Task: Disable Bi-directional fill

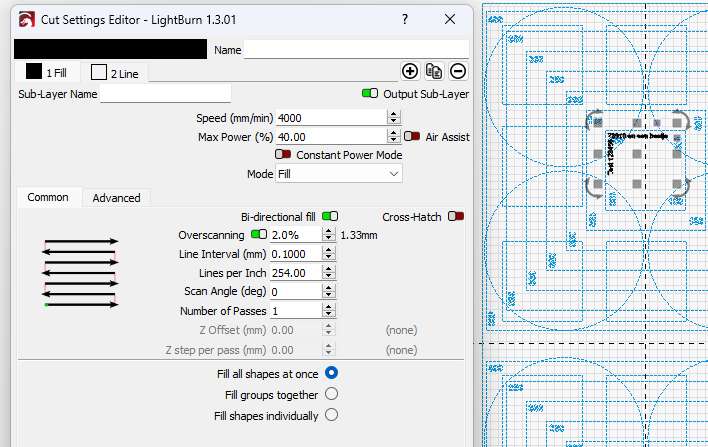Action: (330, 216)
